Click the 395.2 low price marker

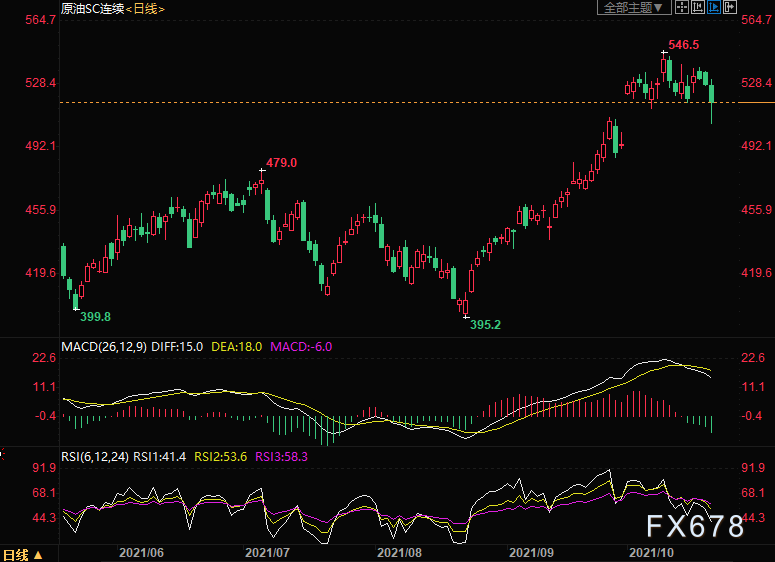(x=485, y=324)
